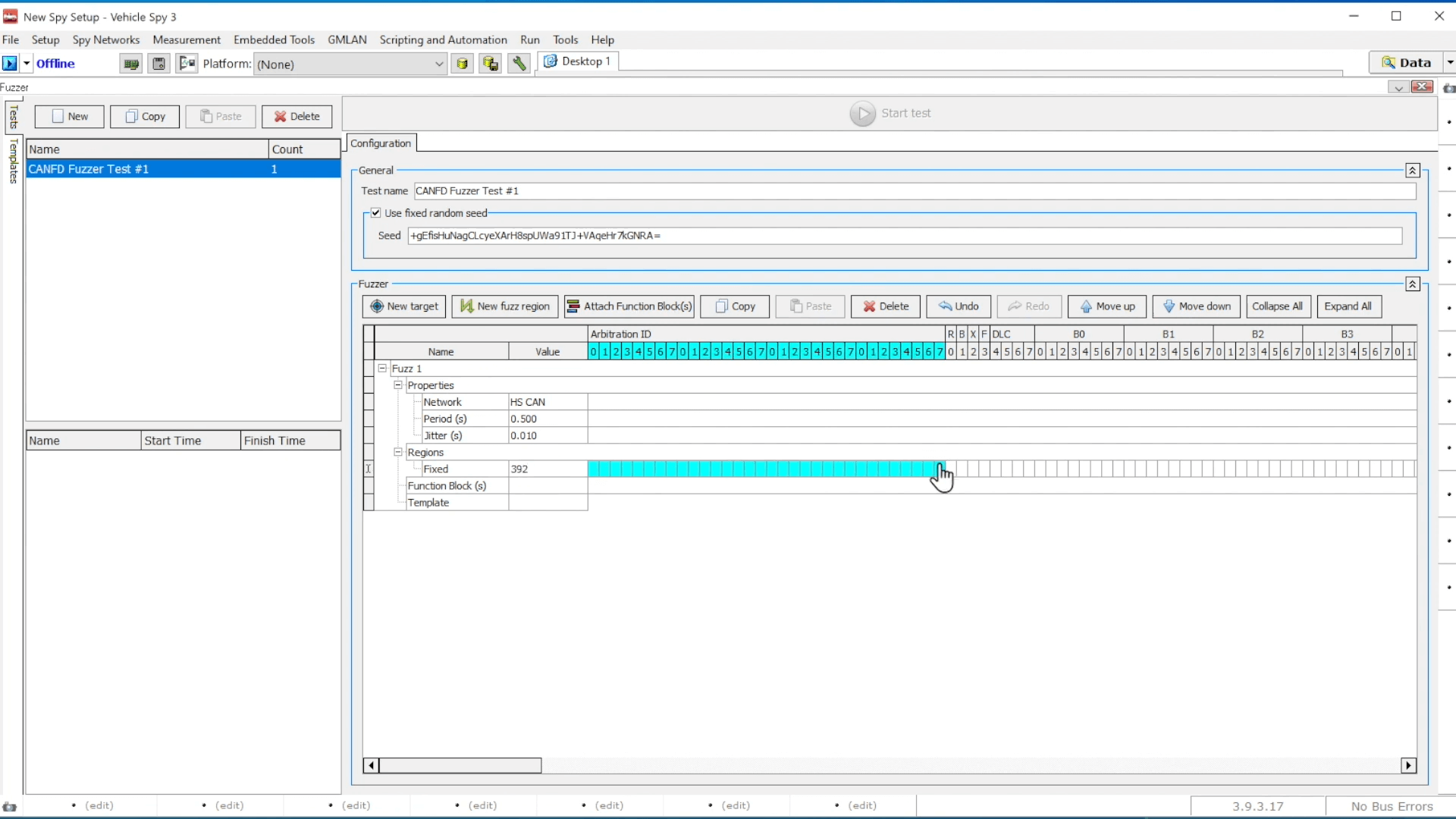Collapse the Regions tree node
The height and width of the screenshot is (819, 1456).
click(398, 452)
